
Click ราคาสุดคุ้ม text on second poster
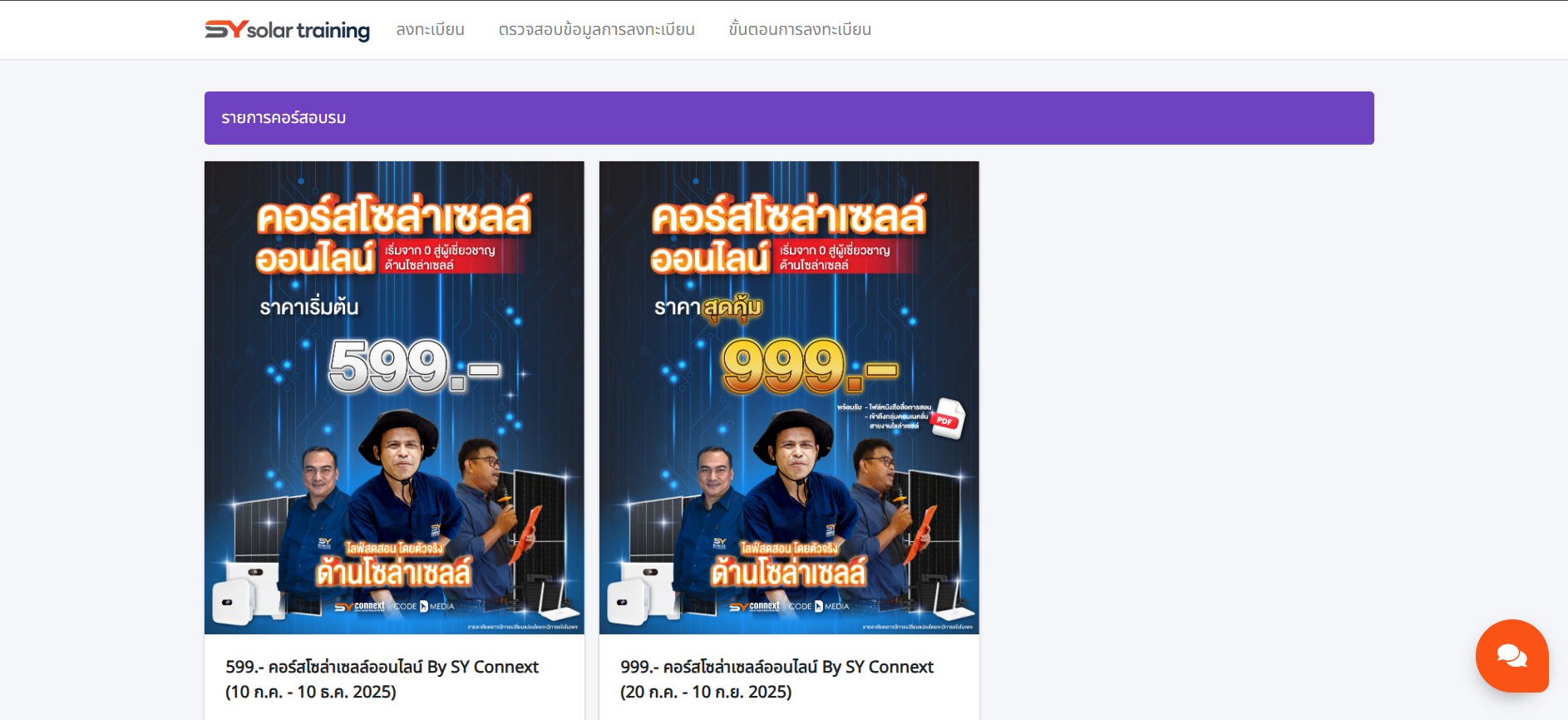click(708, 308)
